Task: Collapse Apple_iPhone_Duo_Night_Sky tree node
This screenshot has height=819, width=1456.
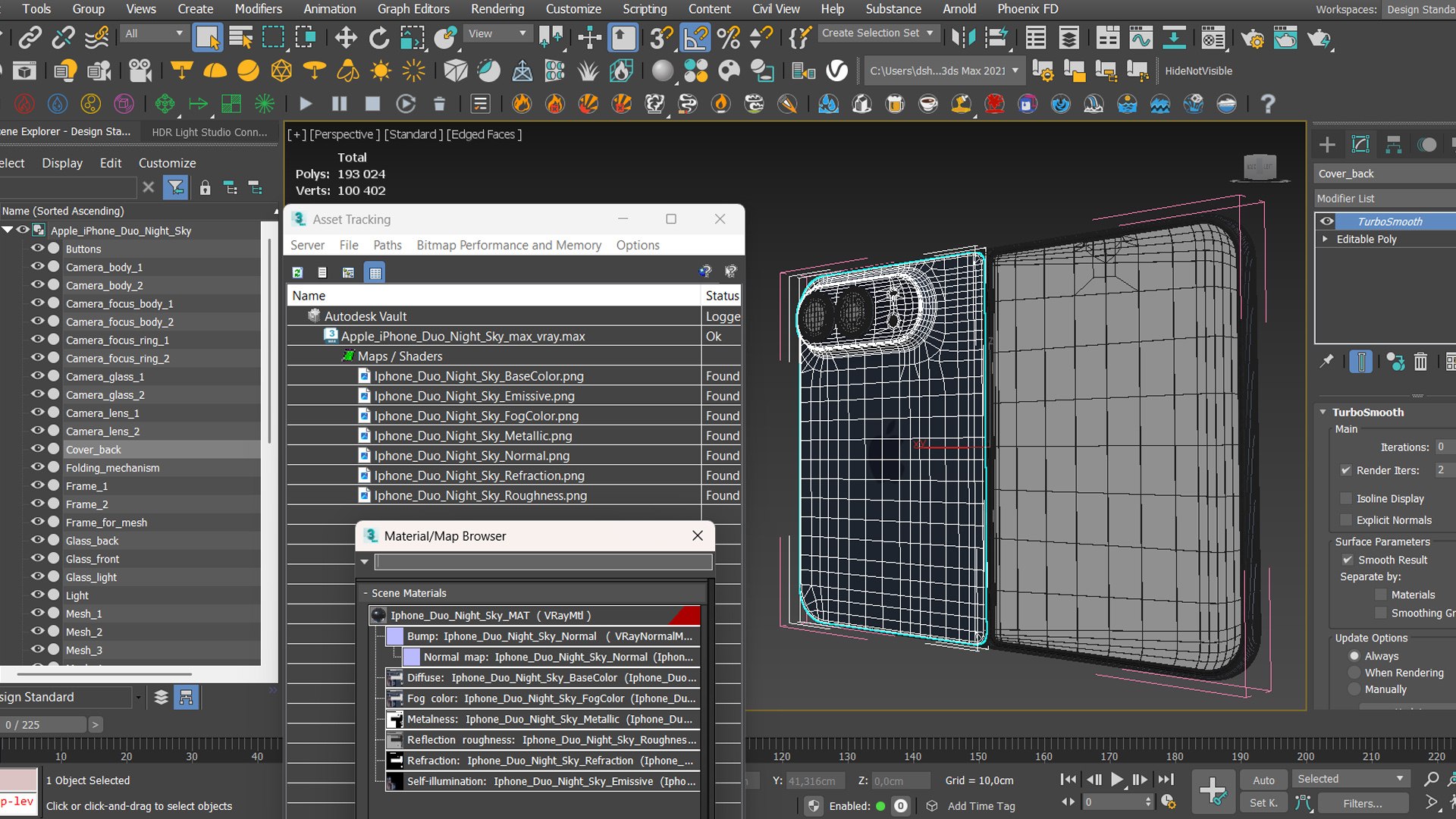Action: pos(8,230)
